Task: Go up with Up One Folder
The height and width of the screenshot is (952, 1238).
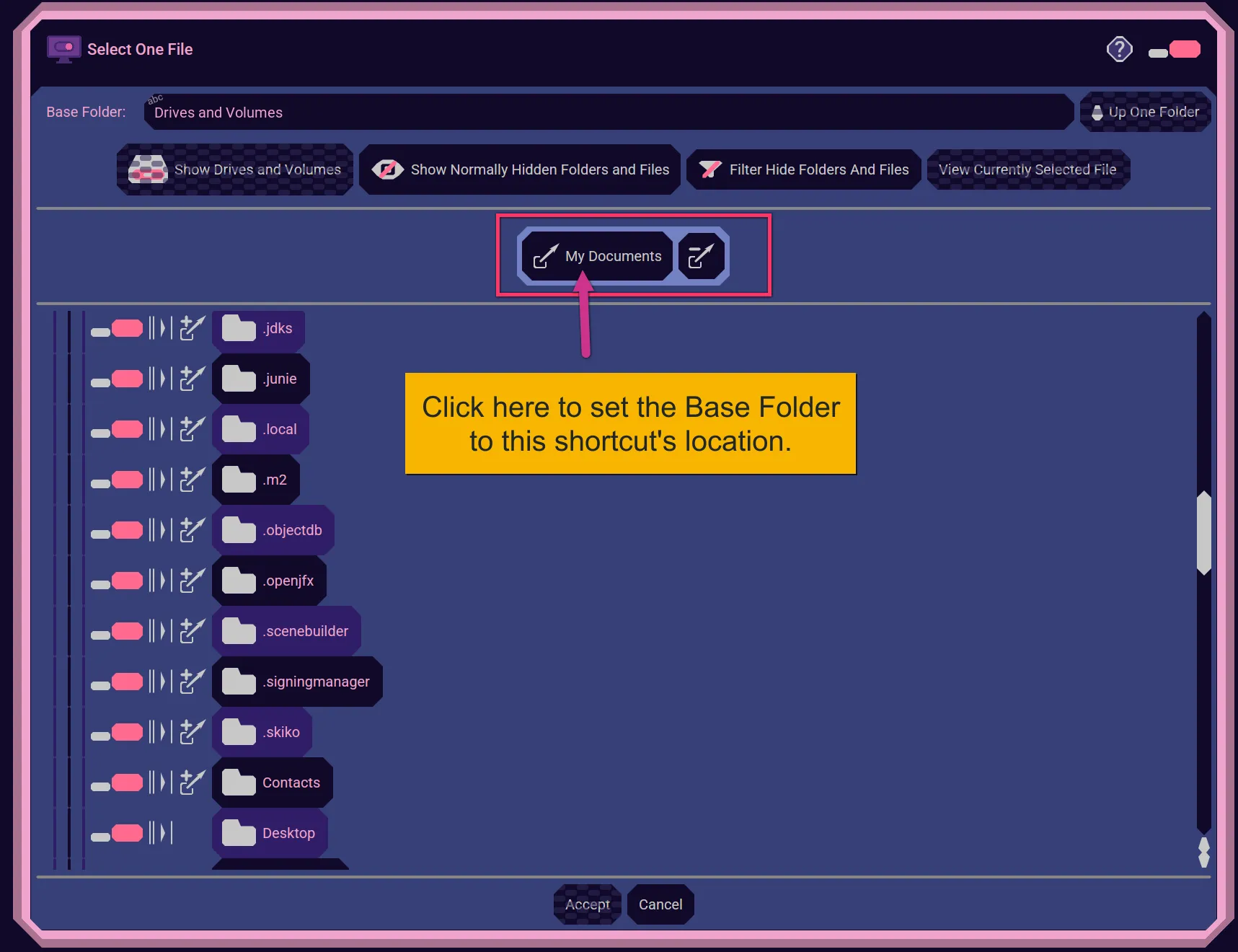Action: (x=1145, y=112)
